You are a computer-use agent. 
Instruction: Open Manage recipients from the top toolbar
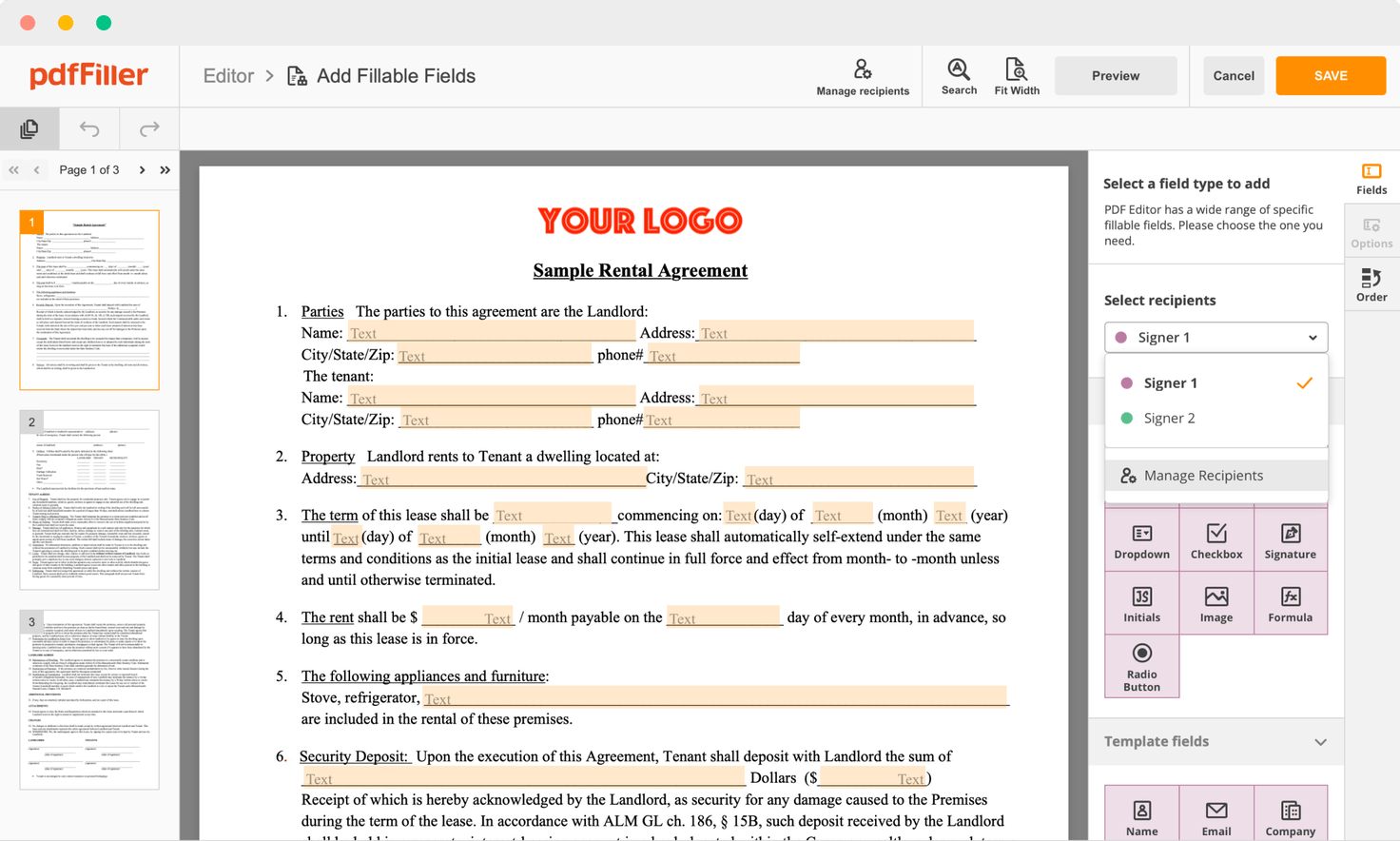[x=862, y=76]
